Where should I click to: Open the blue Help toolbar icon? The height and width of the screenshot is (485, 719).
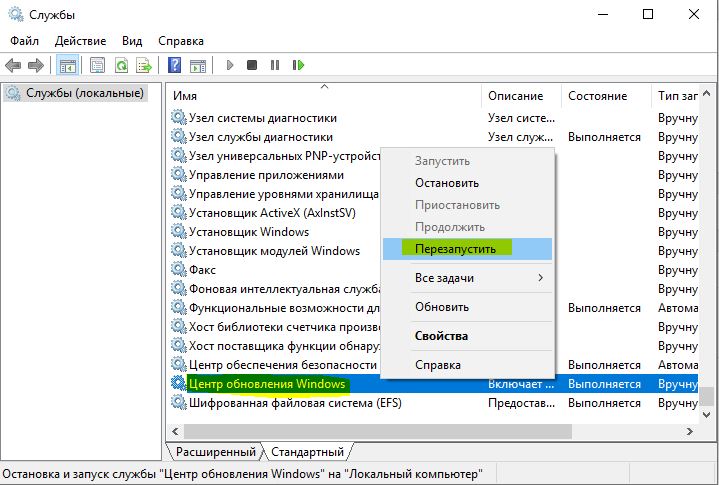[174, 66]
